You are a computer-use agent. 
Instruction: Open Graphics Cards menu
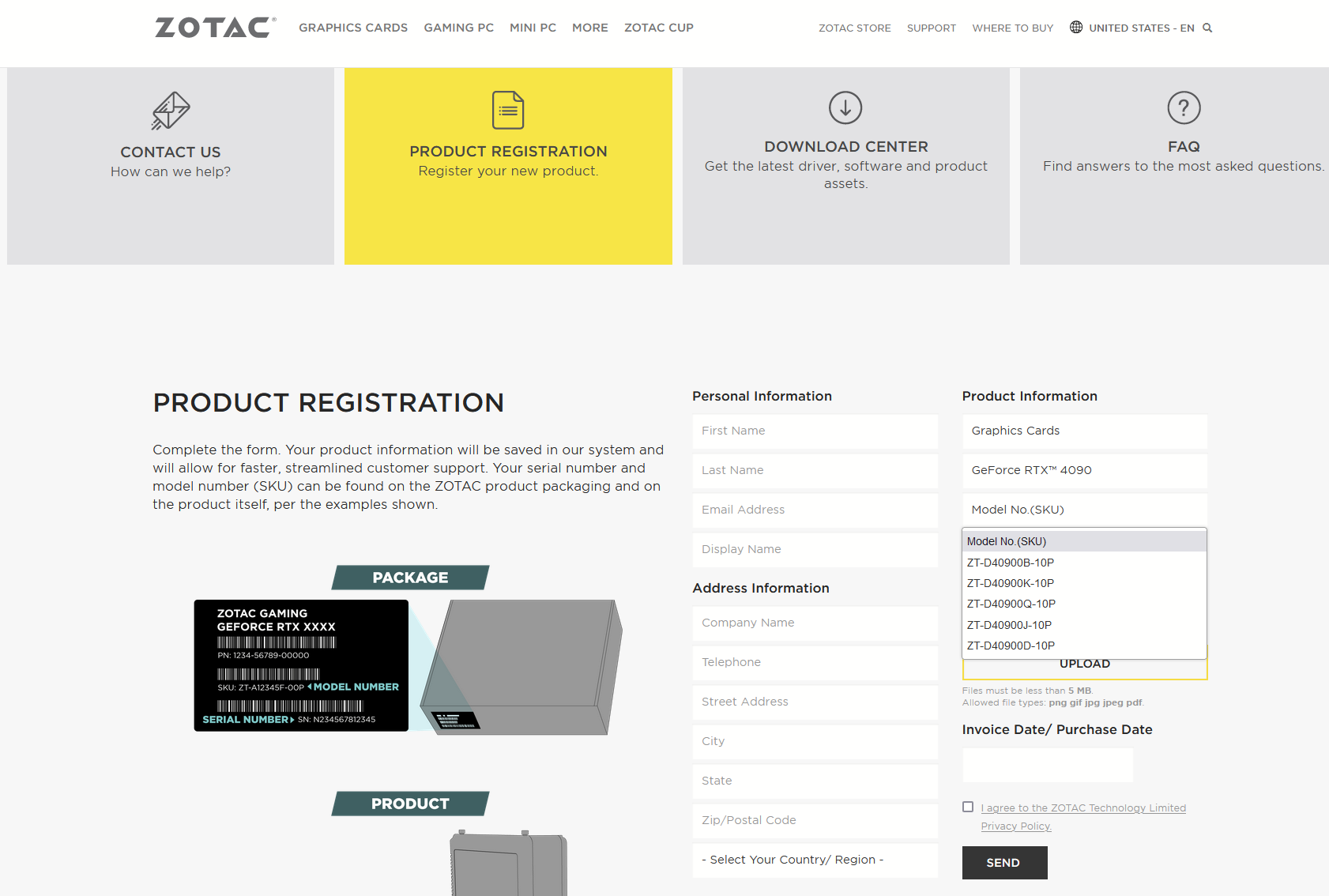click(x=353, y=28)
